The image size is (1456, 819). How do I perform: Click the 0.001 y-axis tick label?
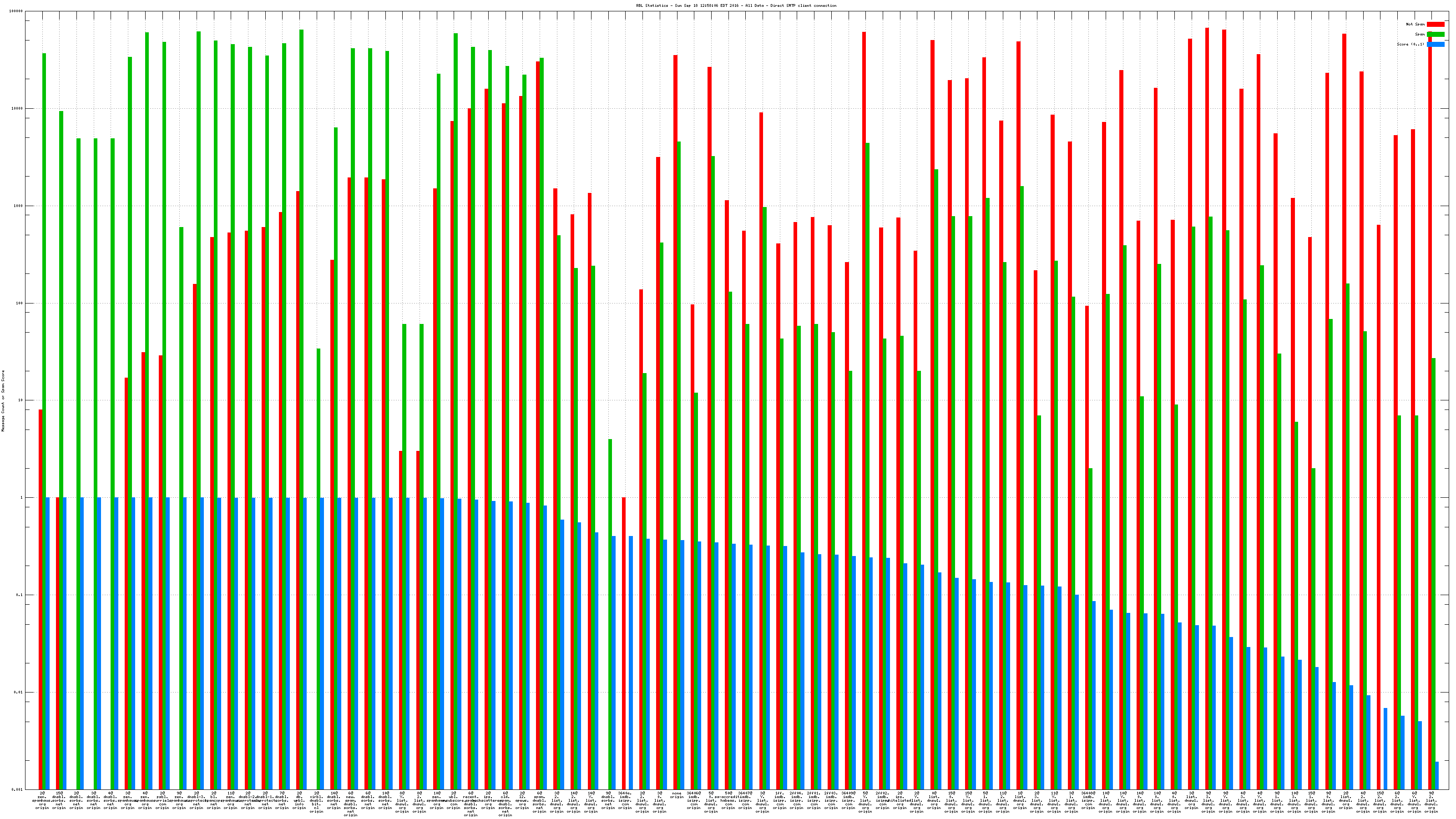[18, 789]
